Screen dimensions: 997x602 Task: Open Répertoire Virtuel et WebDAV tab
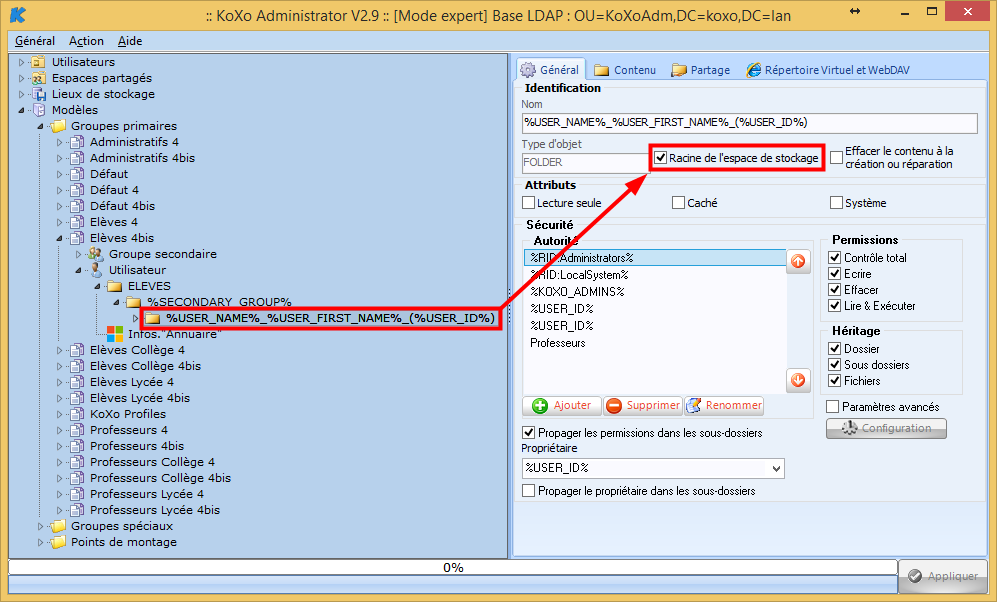[x=828, y=70]
